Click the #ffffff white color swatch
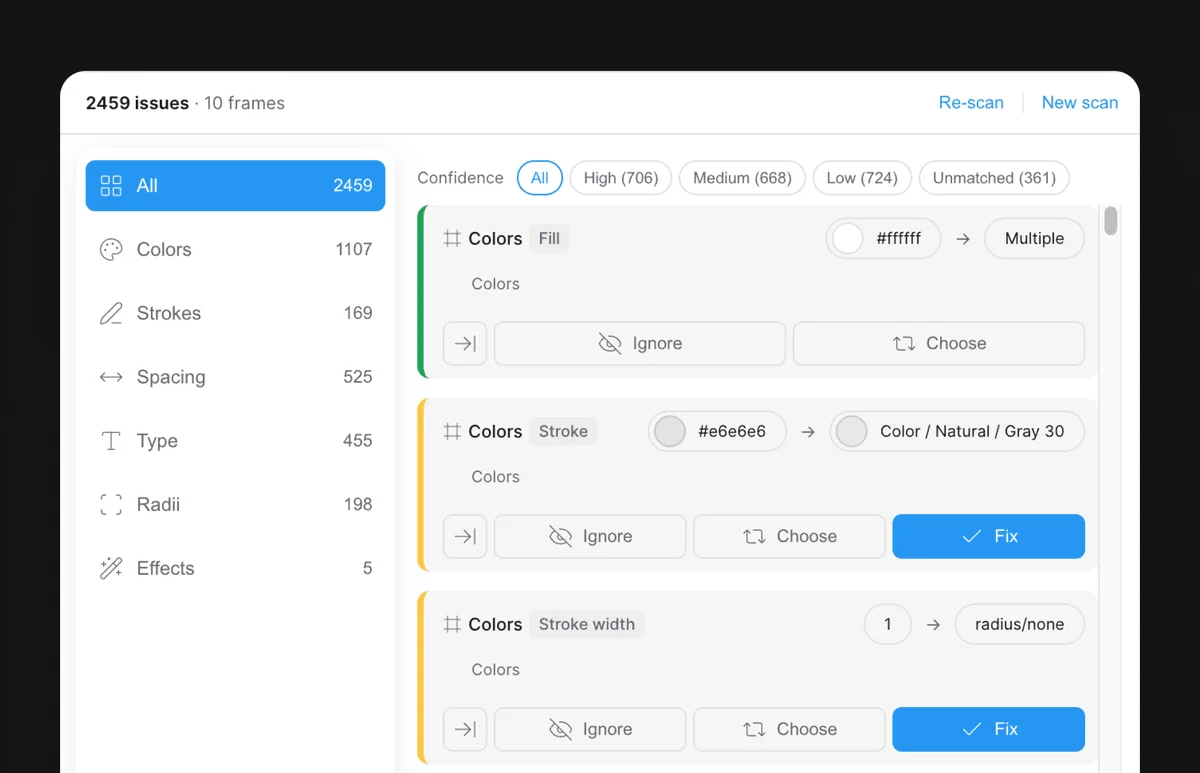The height and width of the screenshot is (773, 1200). click(847, 239)
